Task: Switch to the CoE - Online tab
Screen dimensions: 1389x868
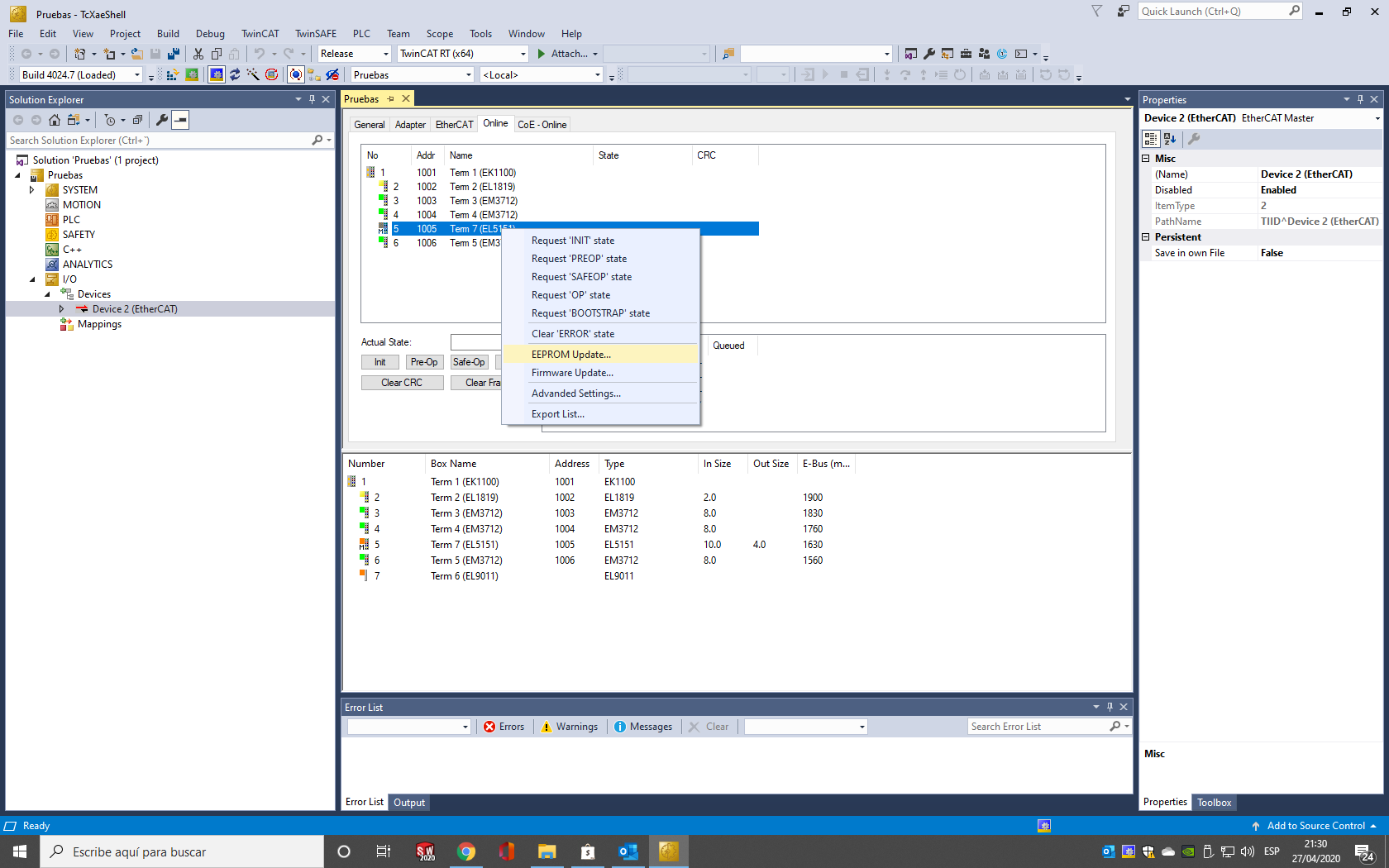Action: point(542,125)
